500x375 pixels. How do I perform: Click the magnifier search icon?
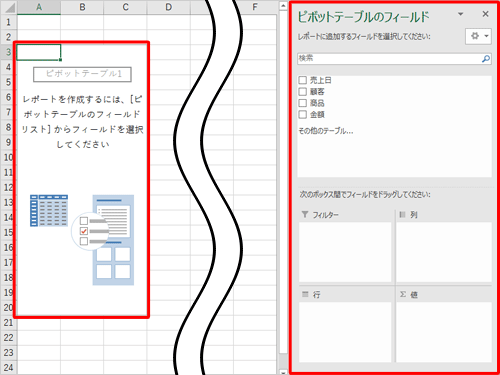click(x=486, y=59)
